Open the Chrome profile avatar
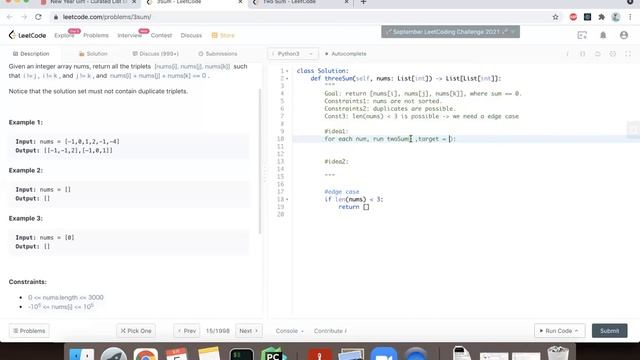 (x=616, y=17)
